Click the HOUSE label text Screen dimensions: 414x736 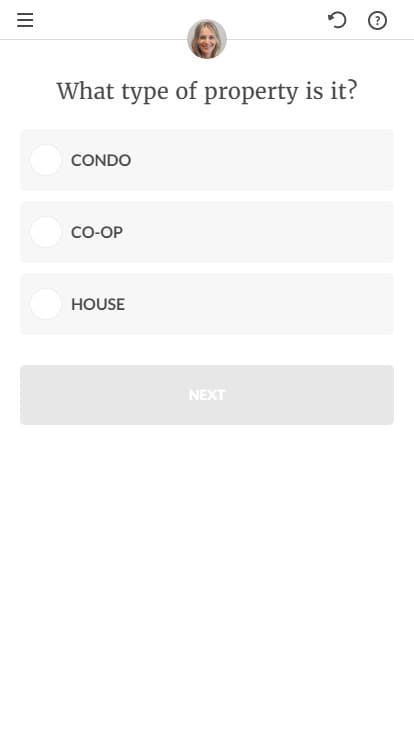coord(98,304)
